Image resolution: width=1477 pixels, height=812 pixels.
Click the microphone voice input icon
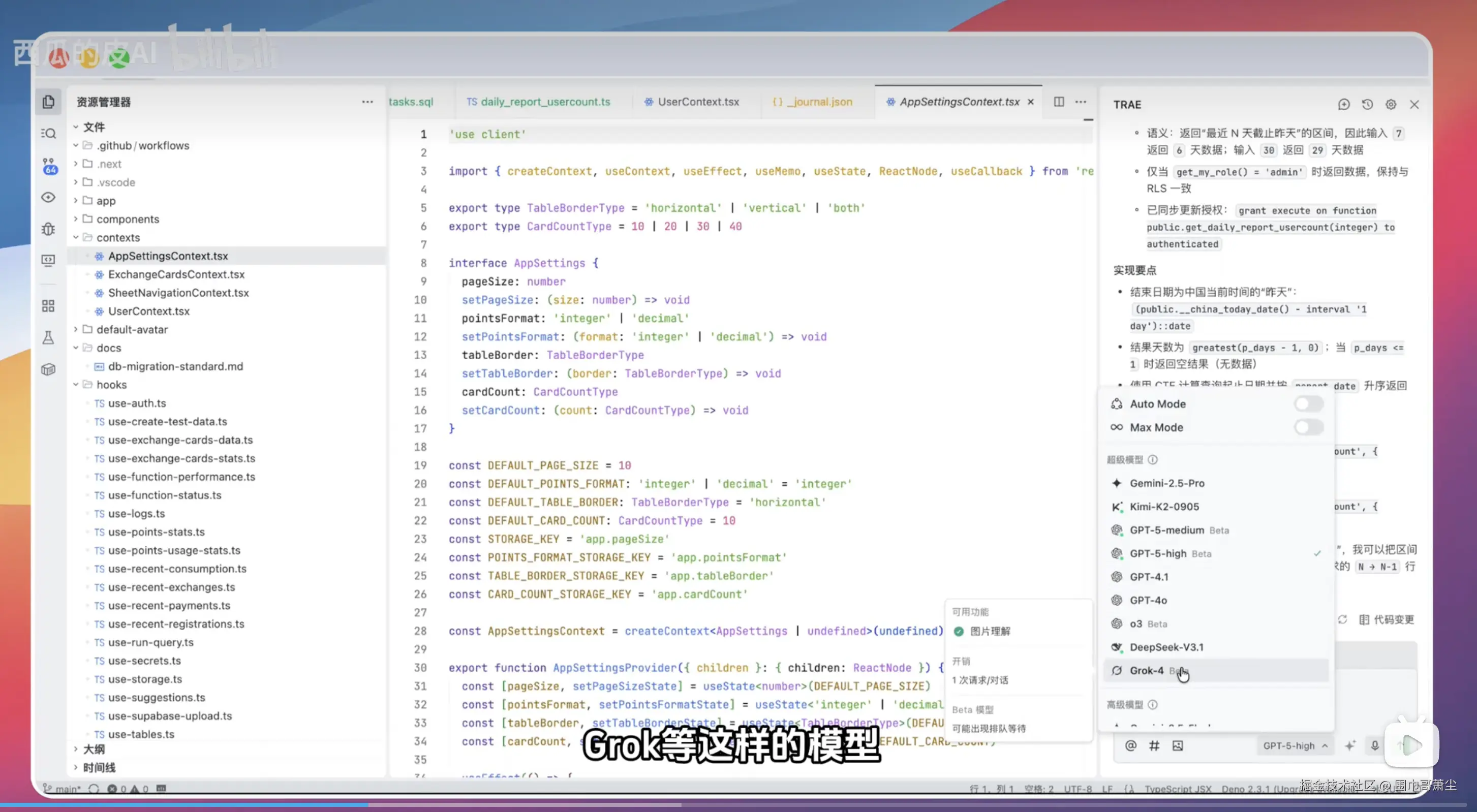point(1375,745)
